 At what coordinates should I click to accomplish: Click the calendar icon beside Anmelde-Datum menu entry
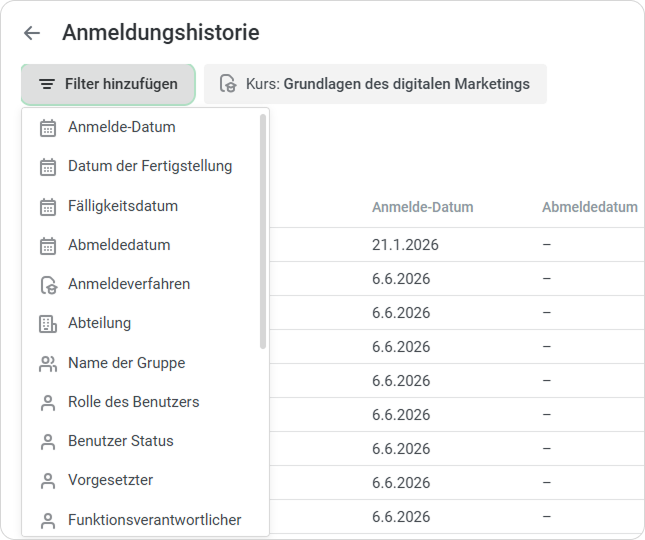coord(48,128)
